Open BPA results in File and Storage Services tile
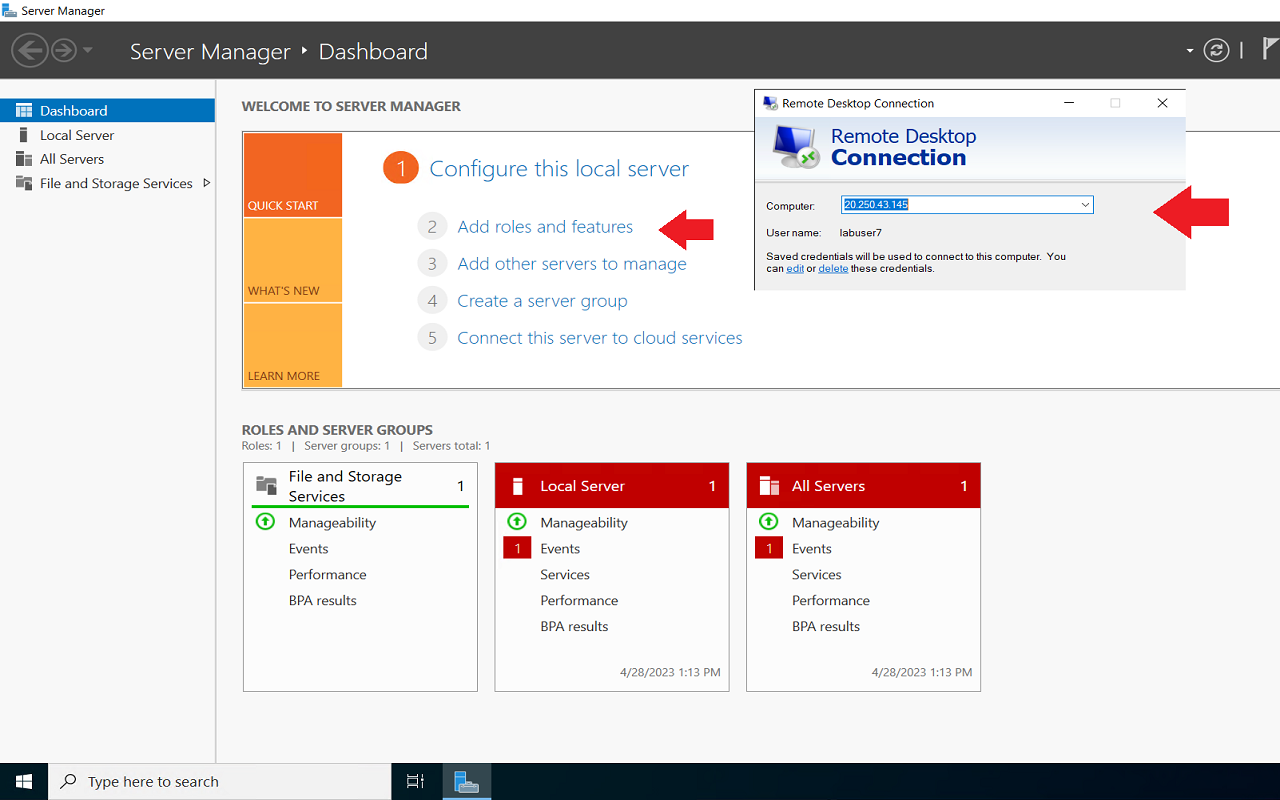This screenshot has width=1280, height=800. pos(322,600)
